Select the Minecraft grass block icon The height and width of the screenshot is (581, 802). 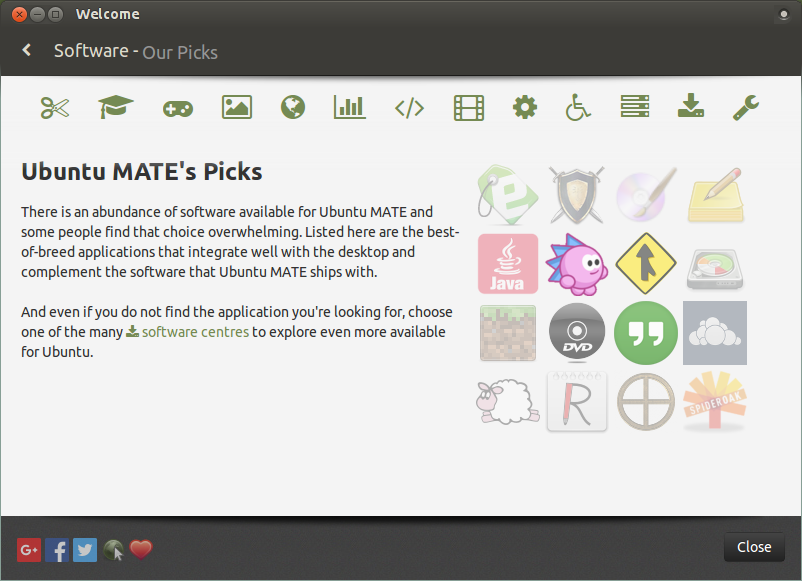tap(508, 333)
